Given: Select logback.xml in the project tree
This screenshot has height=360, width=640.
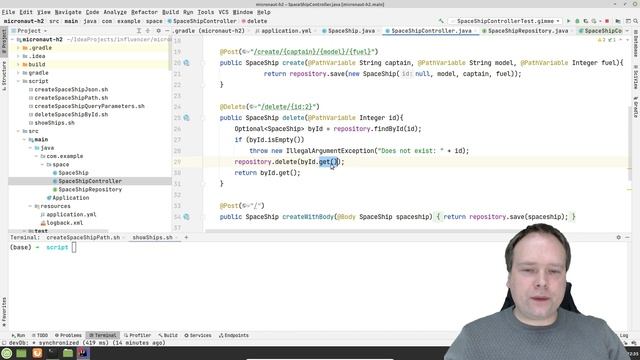Looking at the screenshot, I should [64, 223].
